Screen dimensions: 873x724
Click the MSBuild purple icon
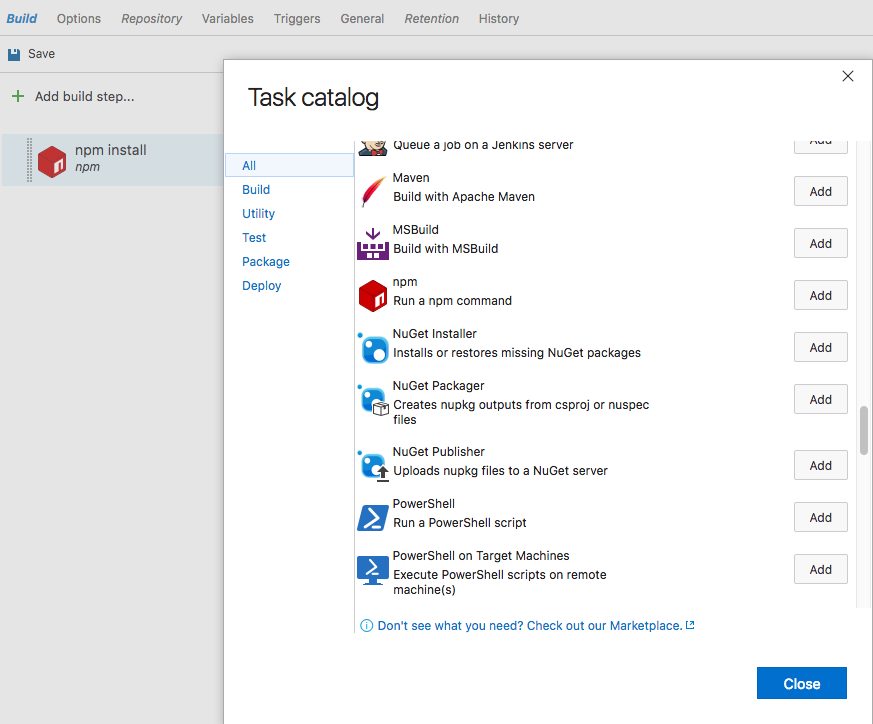[372, 243]
